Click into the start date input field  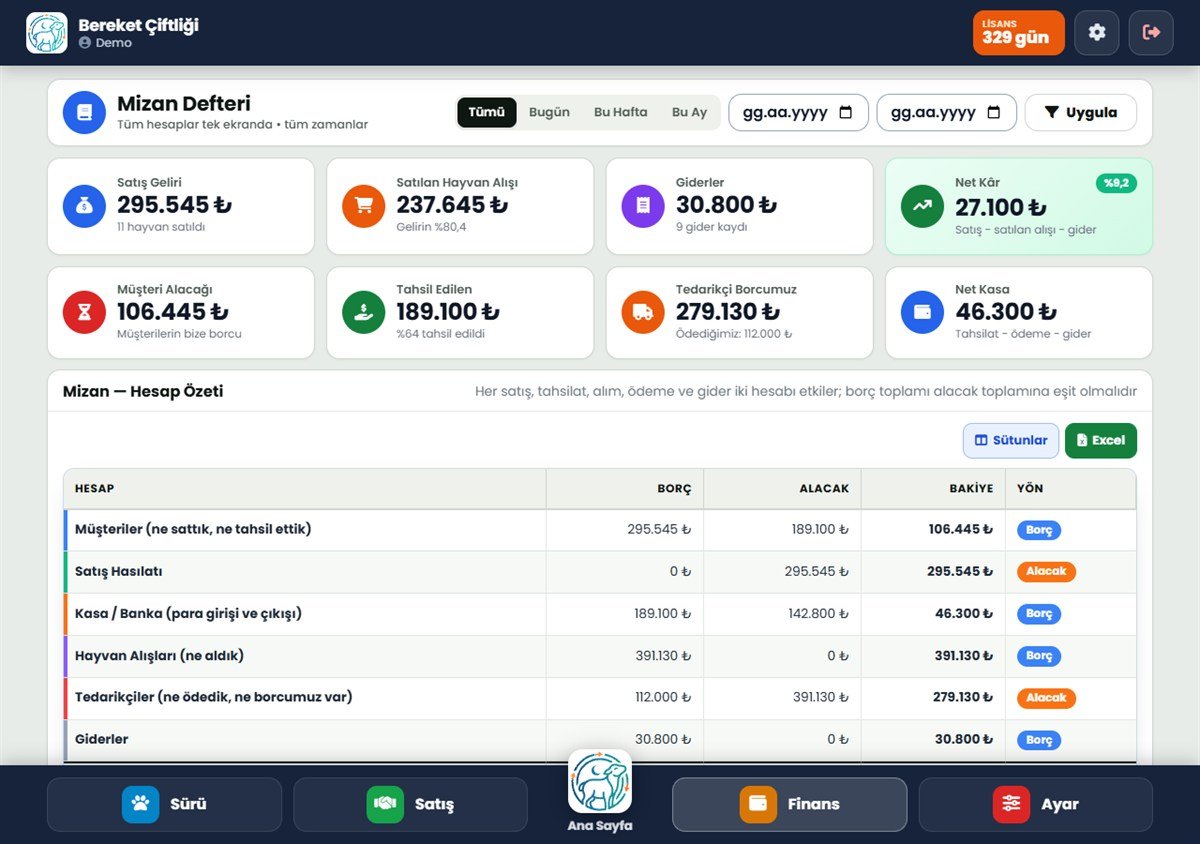(798, 112)
